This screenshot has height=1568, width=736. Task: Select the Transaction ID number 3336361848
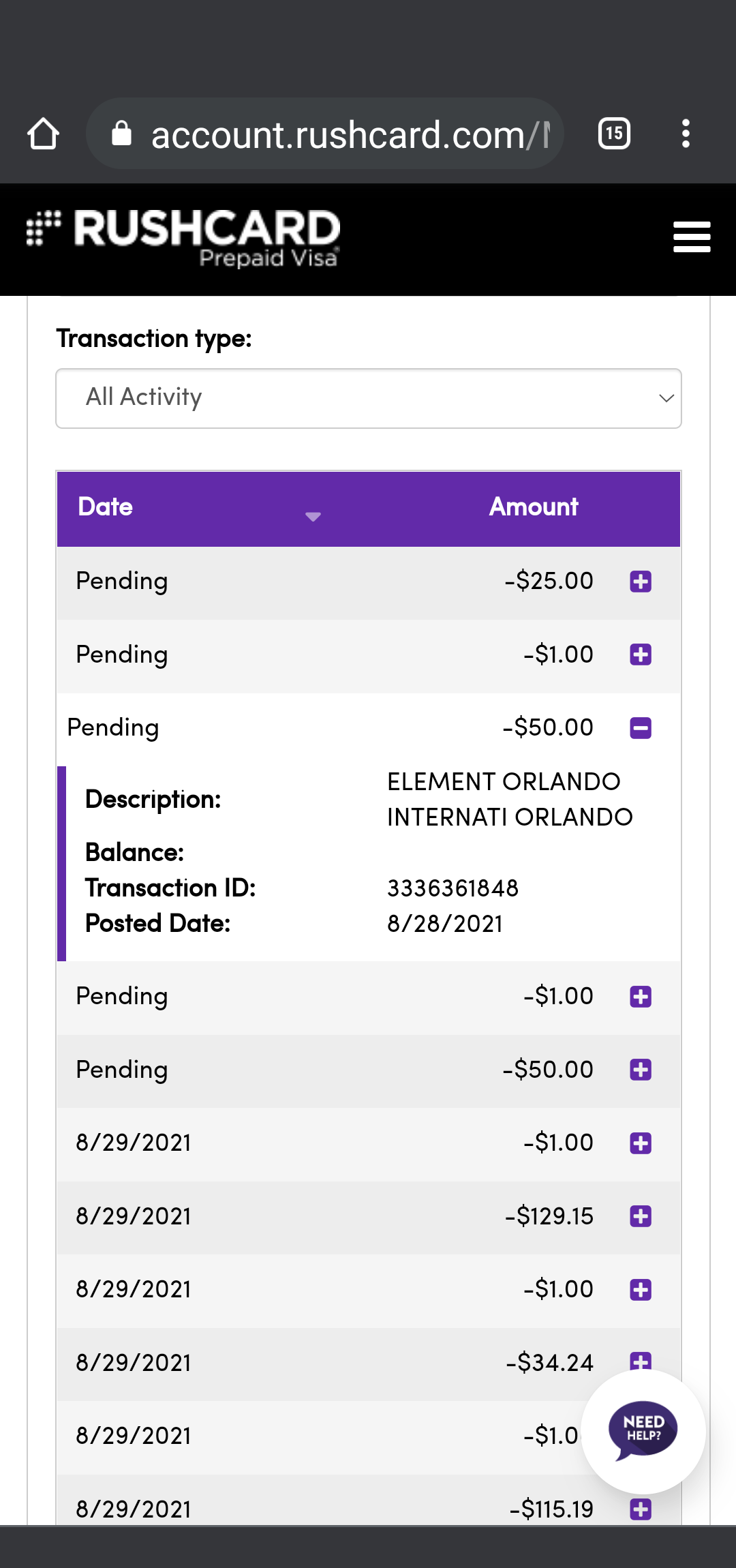453,888
